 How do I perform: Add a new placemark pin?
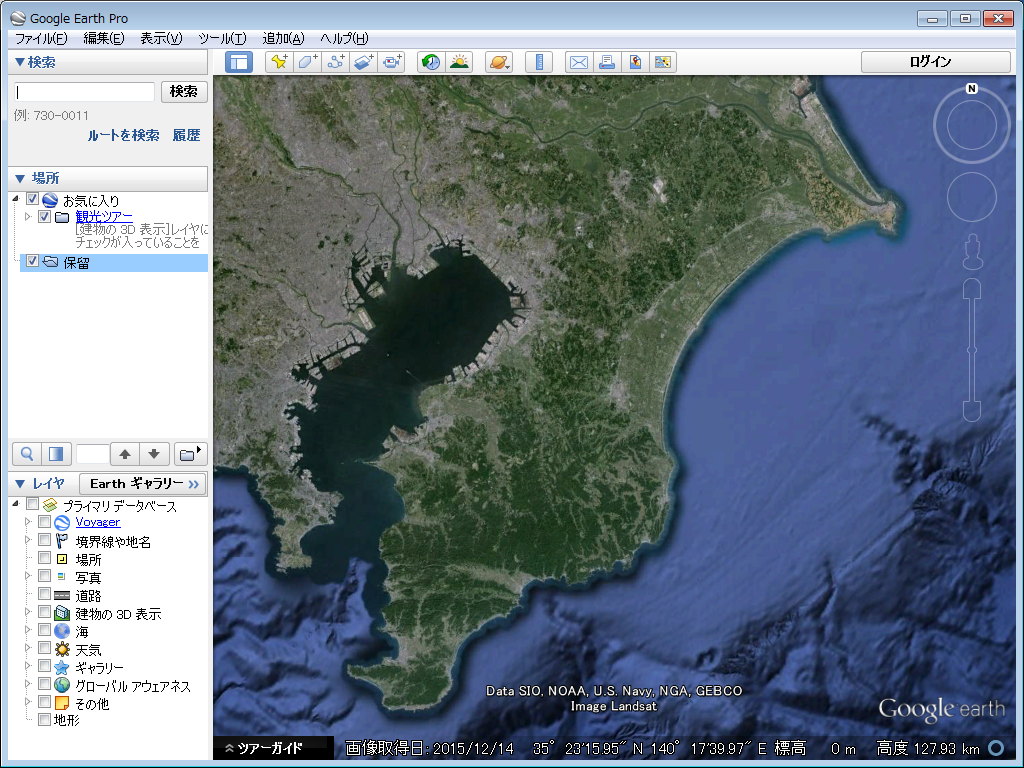pyautogui.click(x=280, y=63)
